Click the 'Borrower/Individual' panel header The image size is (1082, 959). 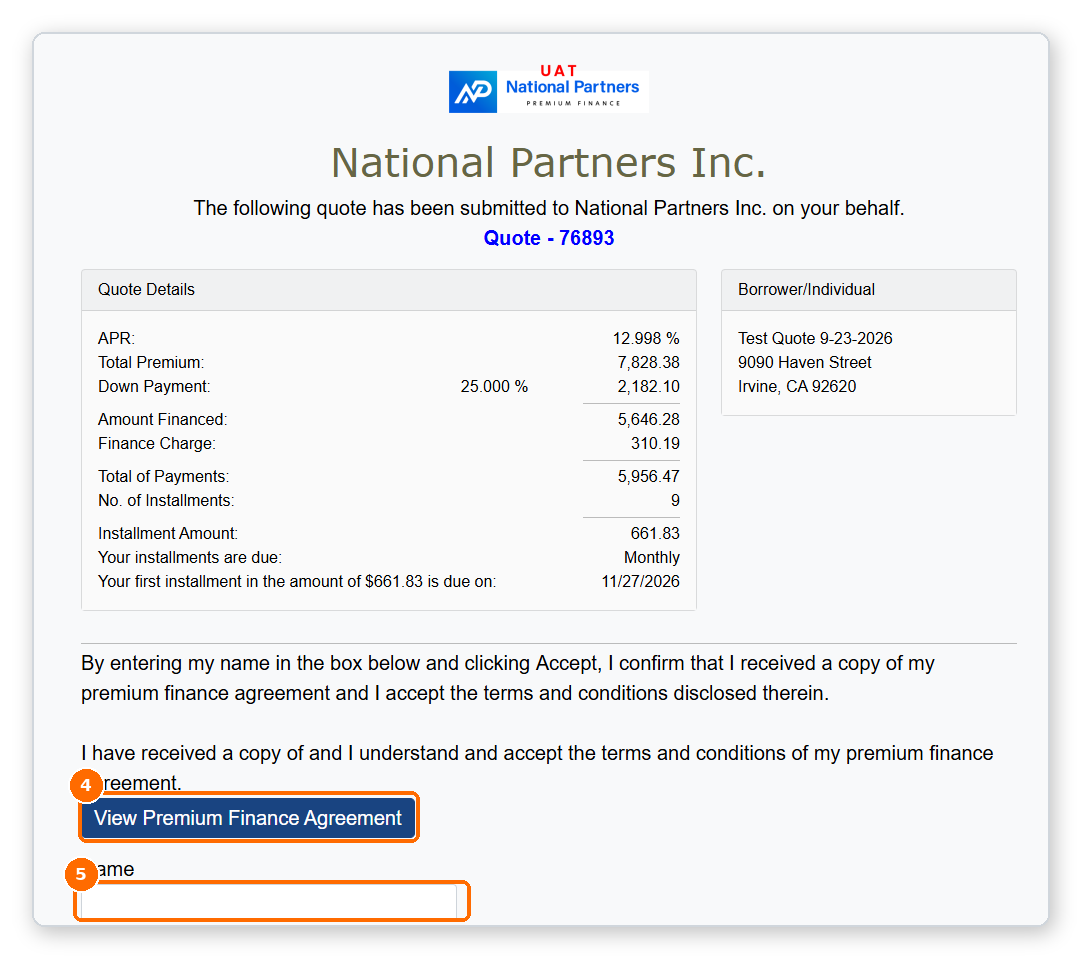[x=869, y=290]
